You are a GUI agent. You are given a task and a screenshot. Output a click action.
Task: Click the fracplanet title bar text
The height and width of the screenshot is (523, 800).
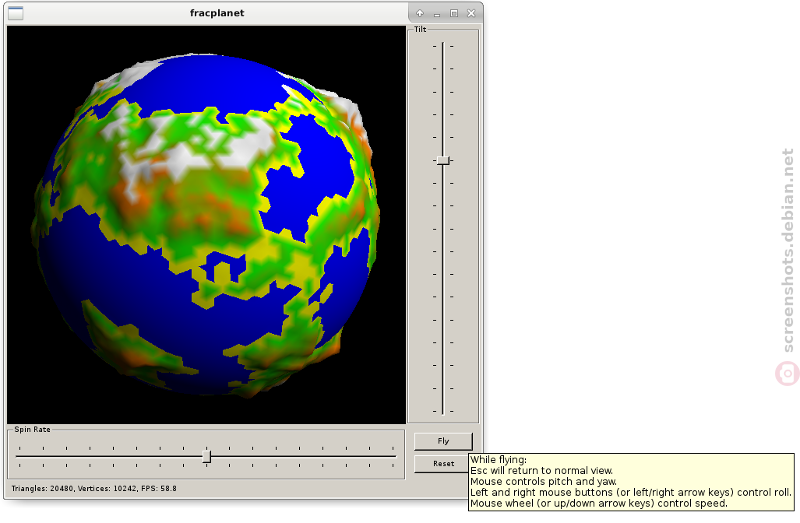point(217,13)
